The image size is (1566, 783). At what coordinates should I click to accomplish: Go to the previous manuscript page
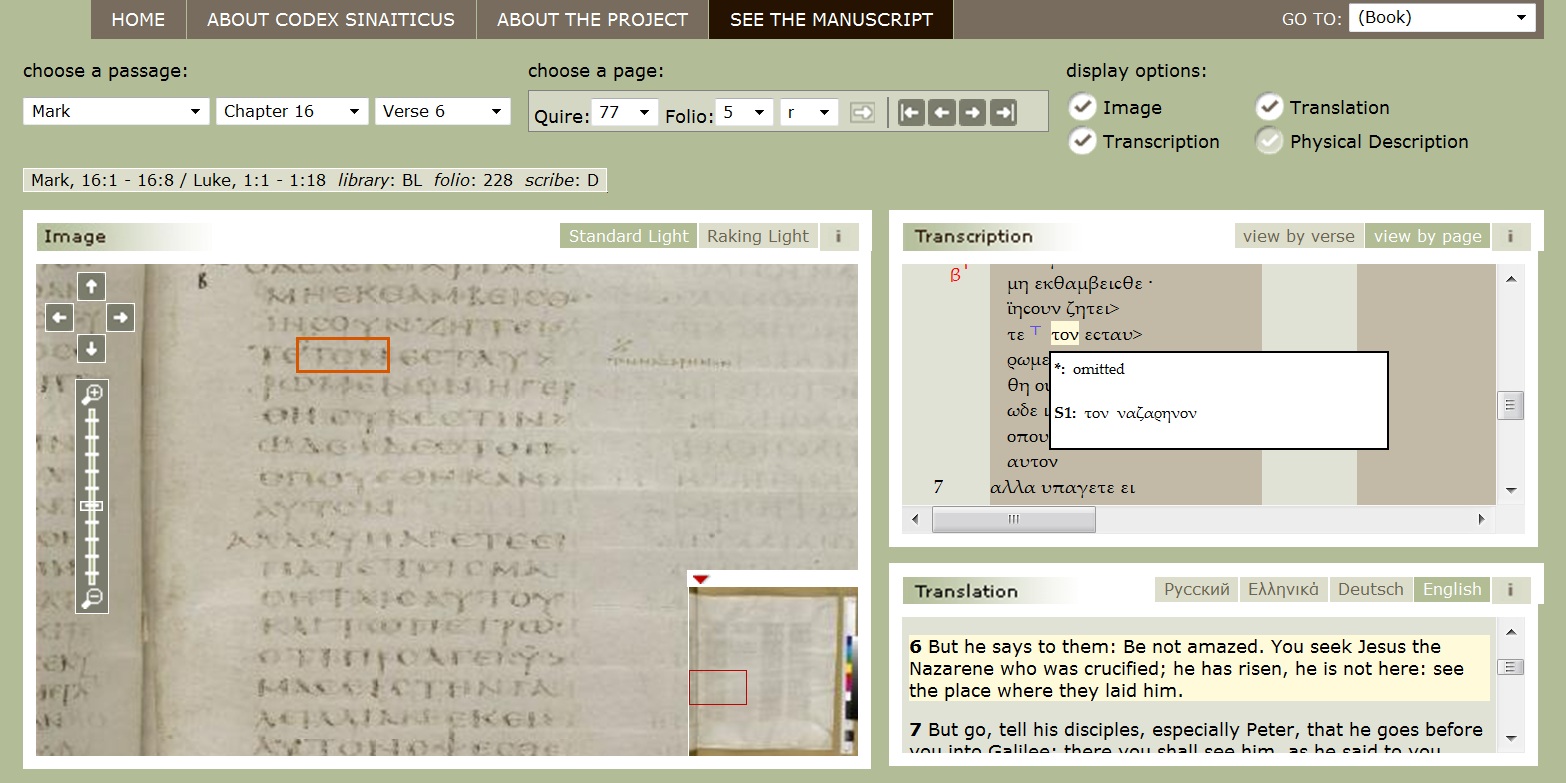(x=941, y=112)
